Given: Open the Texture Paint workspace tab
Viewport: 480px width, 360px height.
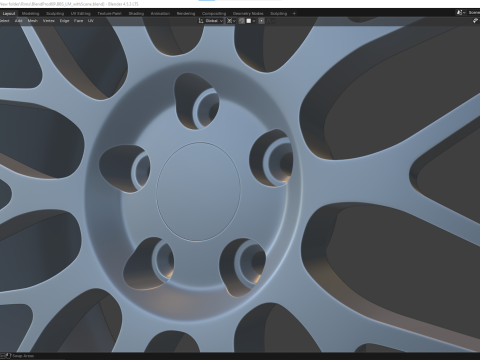Looking at the screenshot, I should click(109, 13).
